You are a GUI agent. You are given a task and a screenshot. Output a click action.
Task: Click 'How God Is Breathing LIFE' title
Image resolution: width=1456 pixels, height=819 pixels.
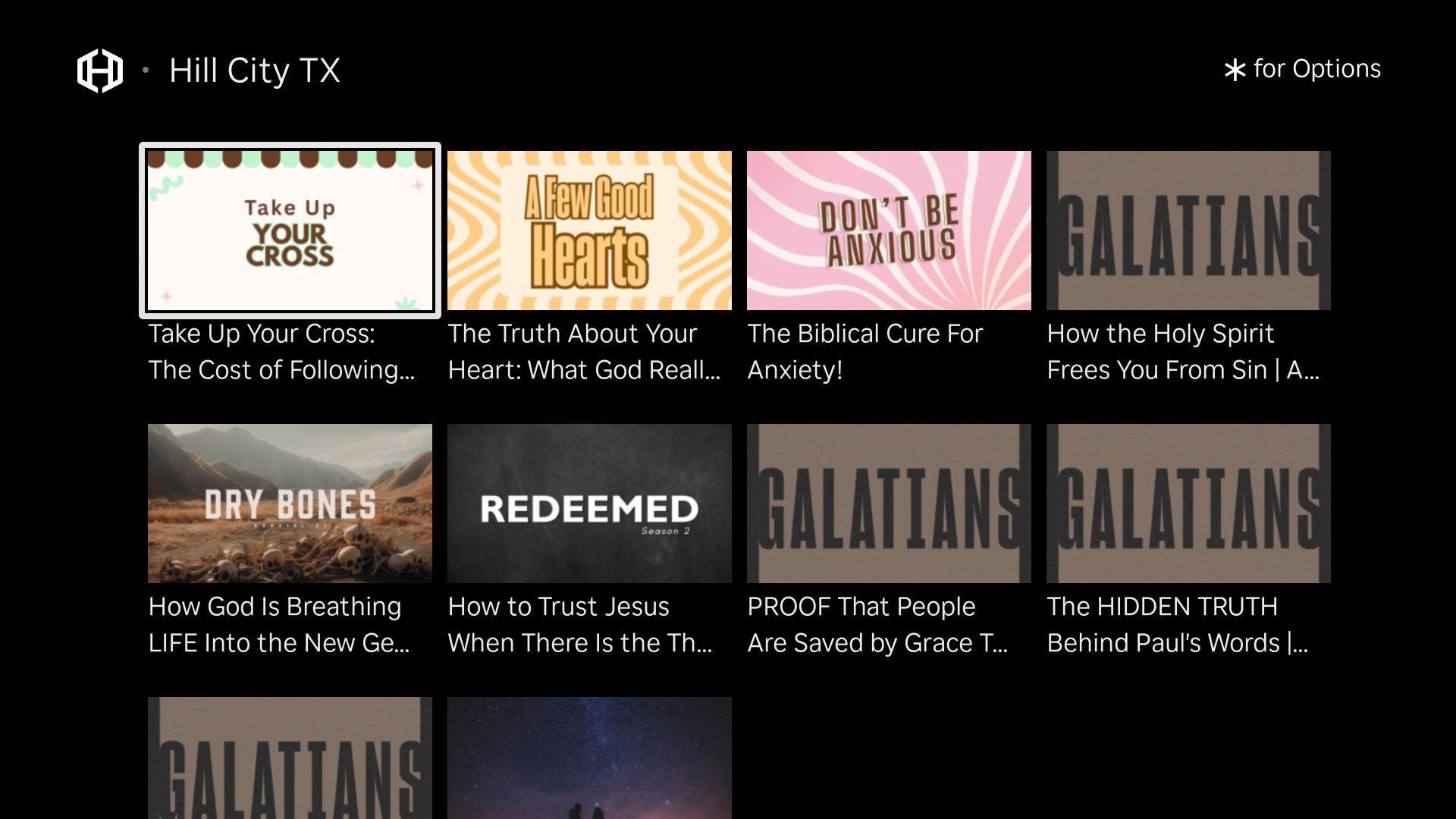[279, 625]
